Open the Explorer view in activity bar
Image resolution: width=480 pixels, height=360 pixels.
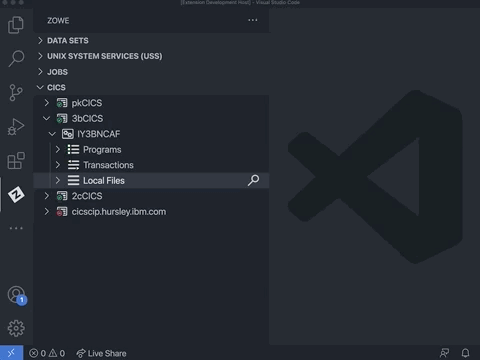(x=16, y=25)
